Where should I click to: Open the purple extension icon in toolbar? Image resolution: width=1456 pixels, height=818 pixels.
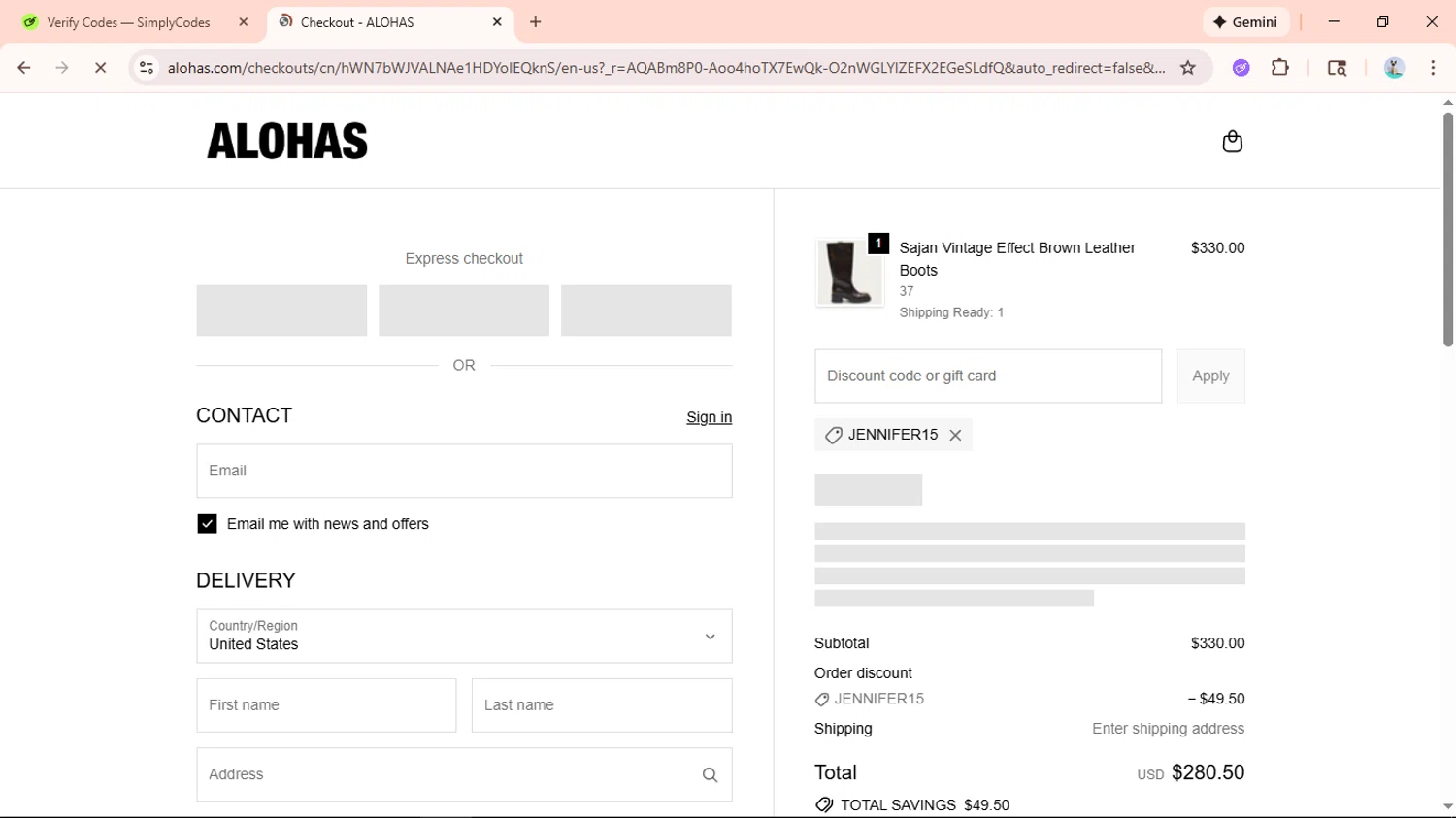point(1241,68)
